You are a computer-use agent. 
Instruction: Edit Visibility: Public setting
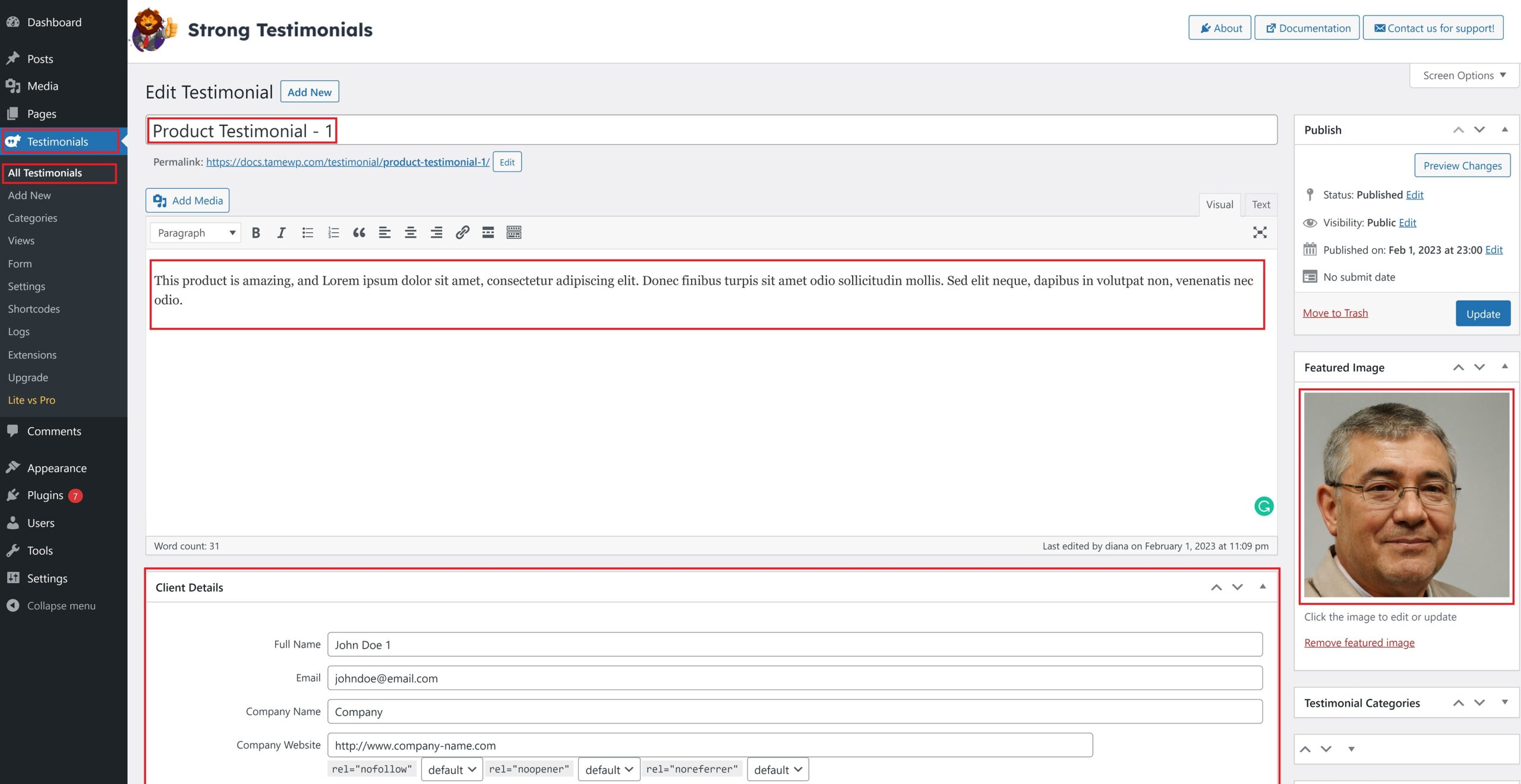point(1408,223)
